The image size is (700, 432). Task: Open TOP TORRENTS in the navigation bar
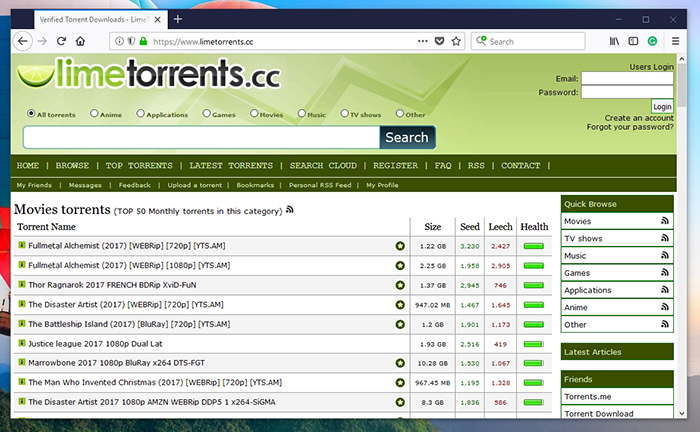coord(139,165)
